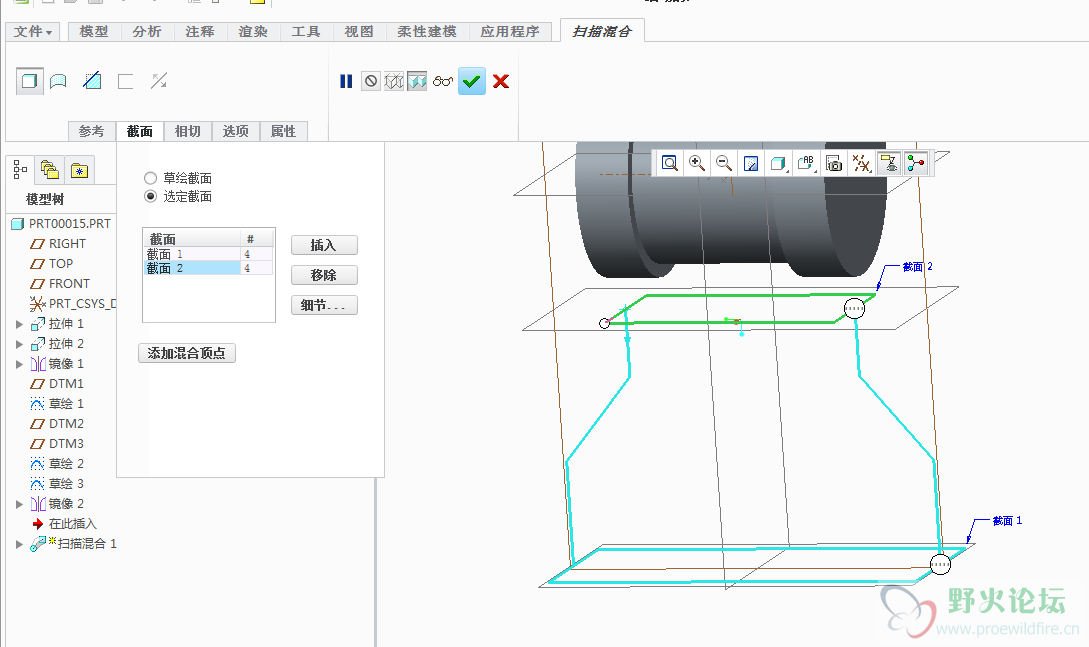Select the attached preview mode icon
Screen dimensions: 1089x647
(417, 81)
